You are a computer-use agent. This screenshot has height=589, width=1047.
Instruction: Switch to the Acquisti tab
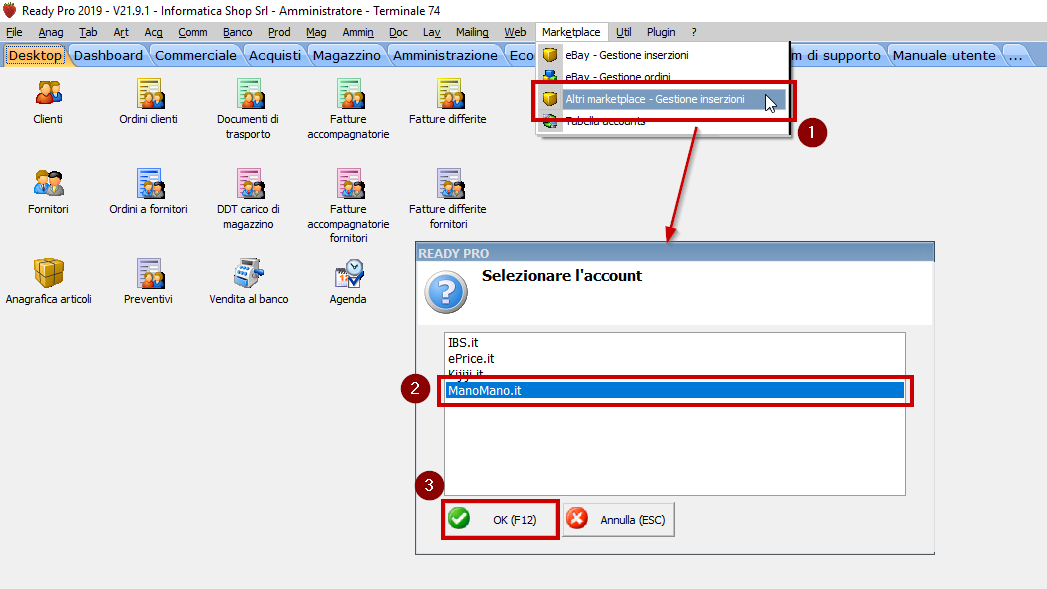pos(274,55)
